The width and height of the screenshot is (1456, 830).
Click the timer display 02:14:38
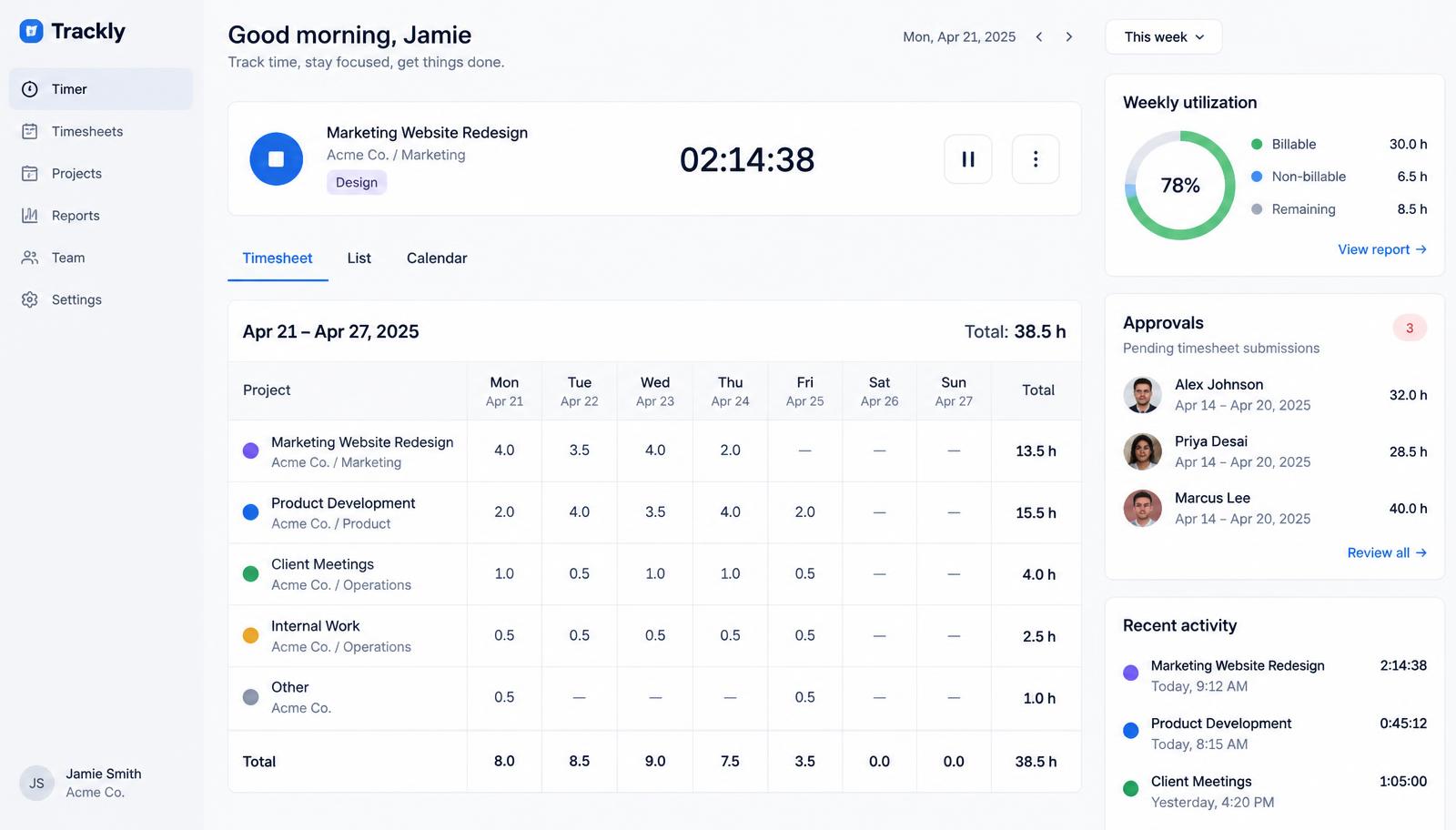(747, 159)
